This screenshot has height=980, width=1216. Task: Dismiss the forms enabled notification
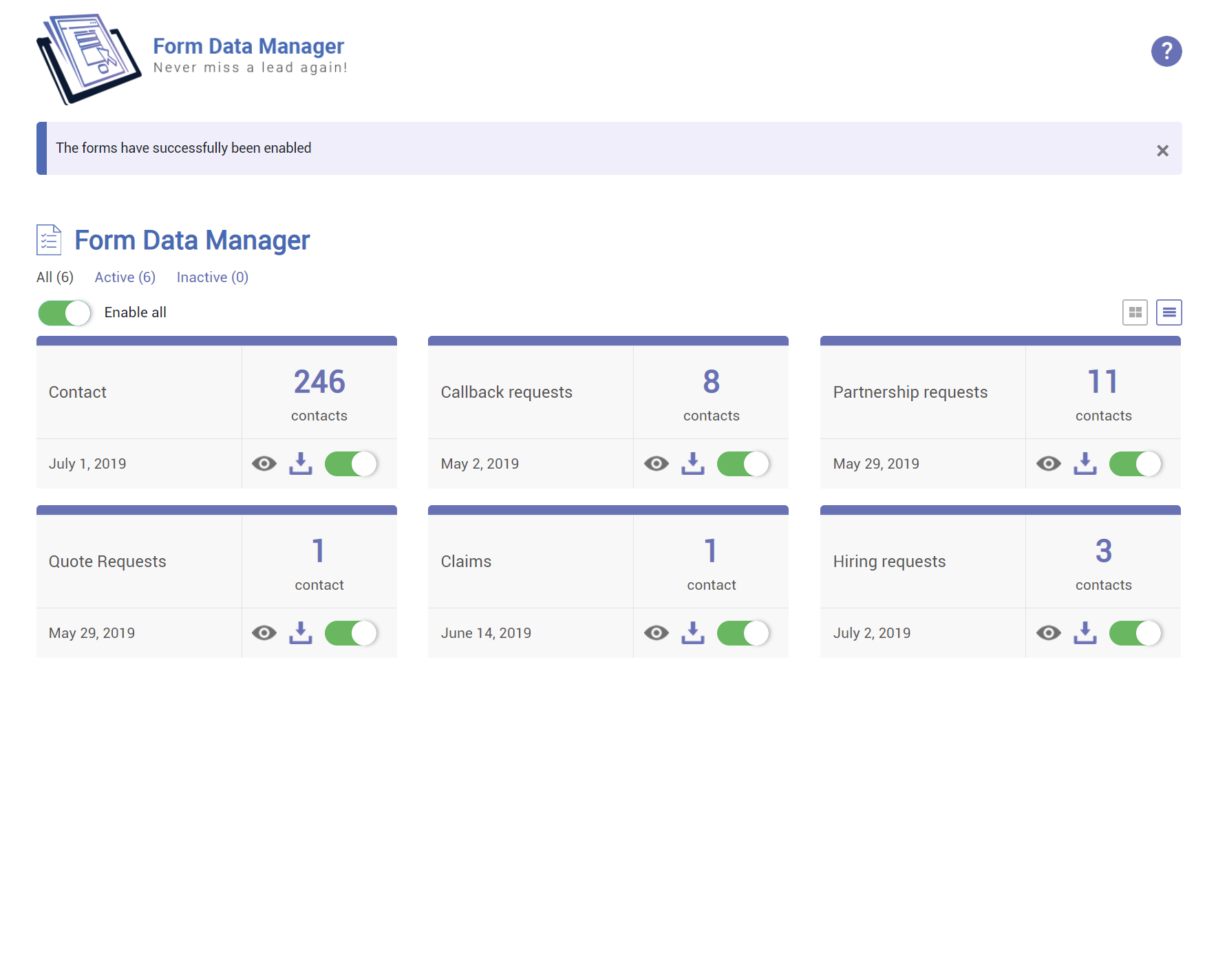[x=1162, y=151]
